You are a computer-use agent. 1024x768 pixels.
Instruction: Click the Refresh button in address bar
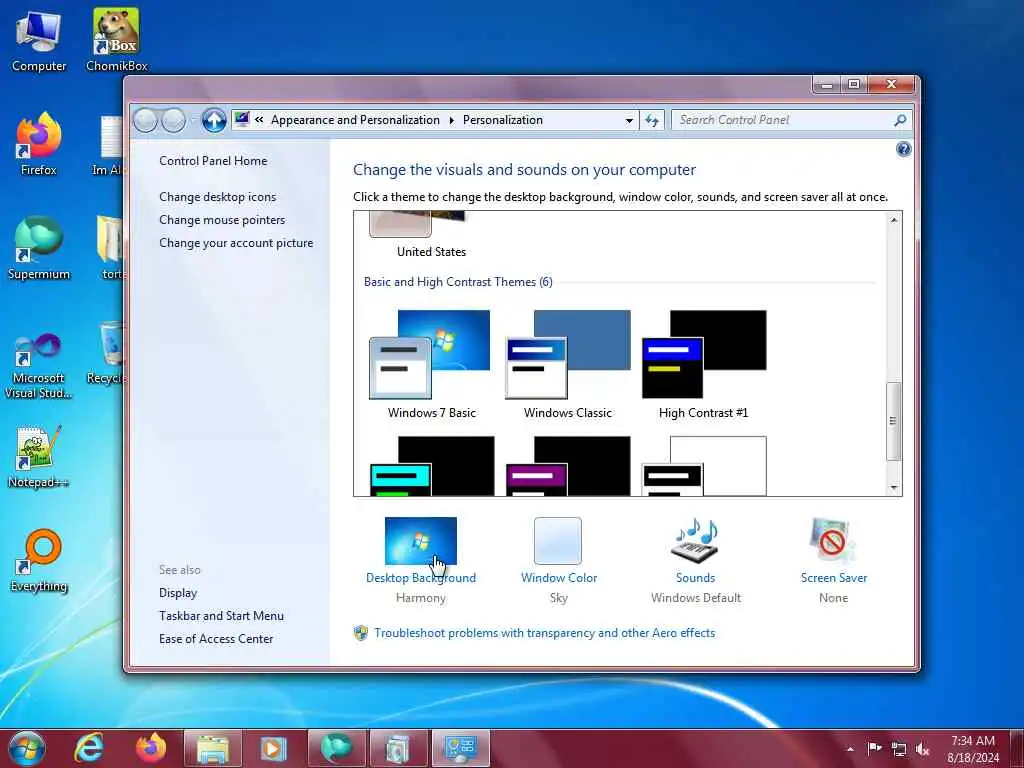[652, 120]
